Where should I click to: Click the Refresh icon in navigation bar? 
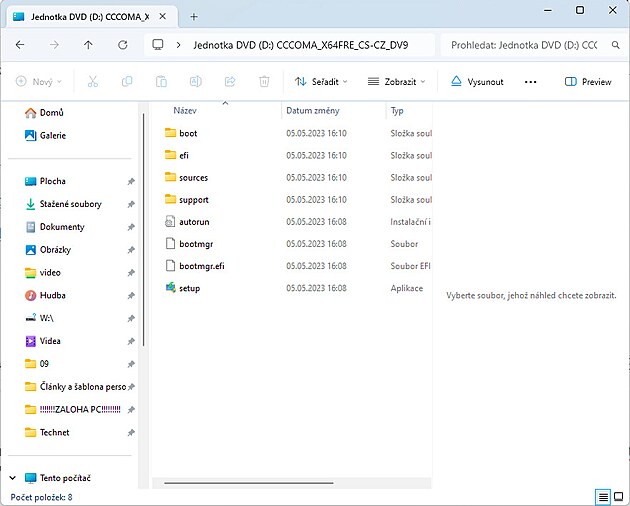(122, 45)
